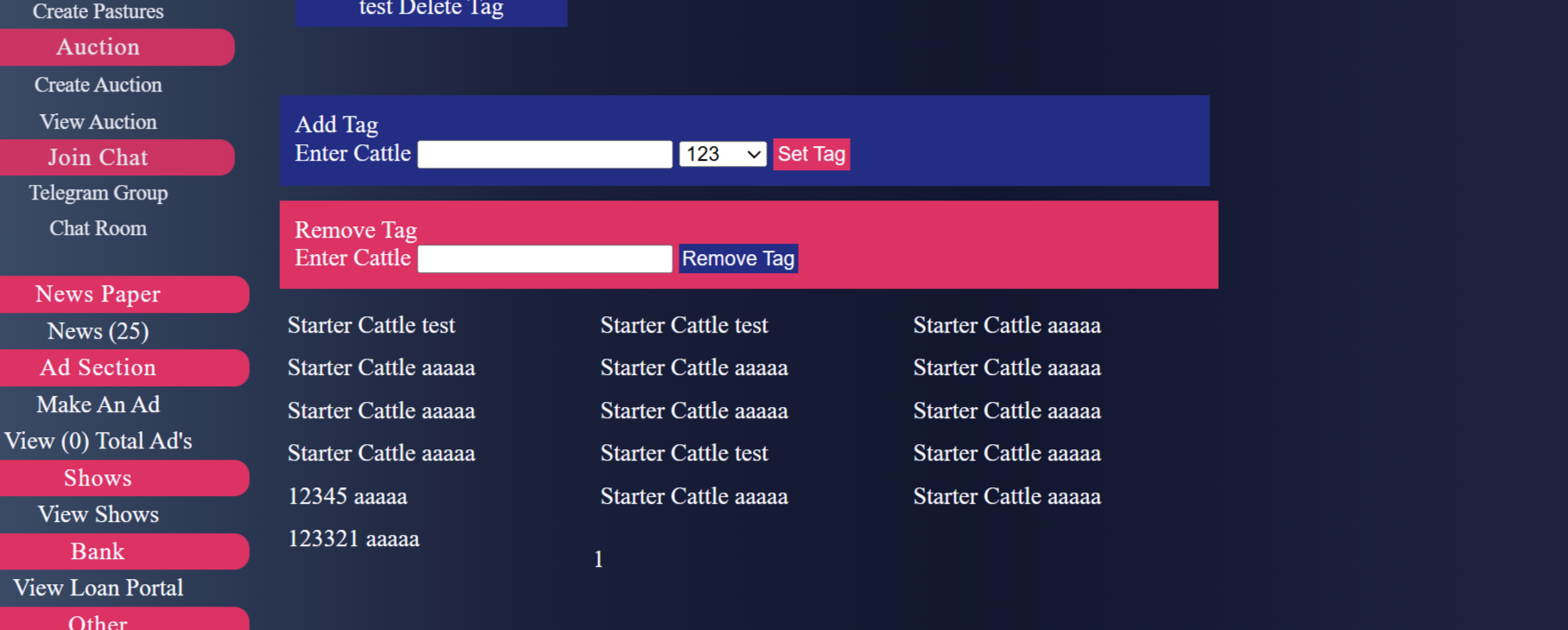
Task: Click the Set Tag button
Action: tap(811, 154)
